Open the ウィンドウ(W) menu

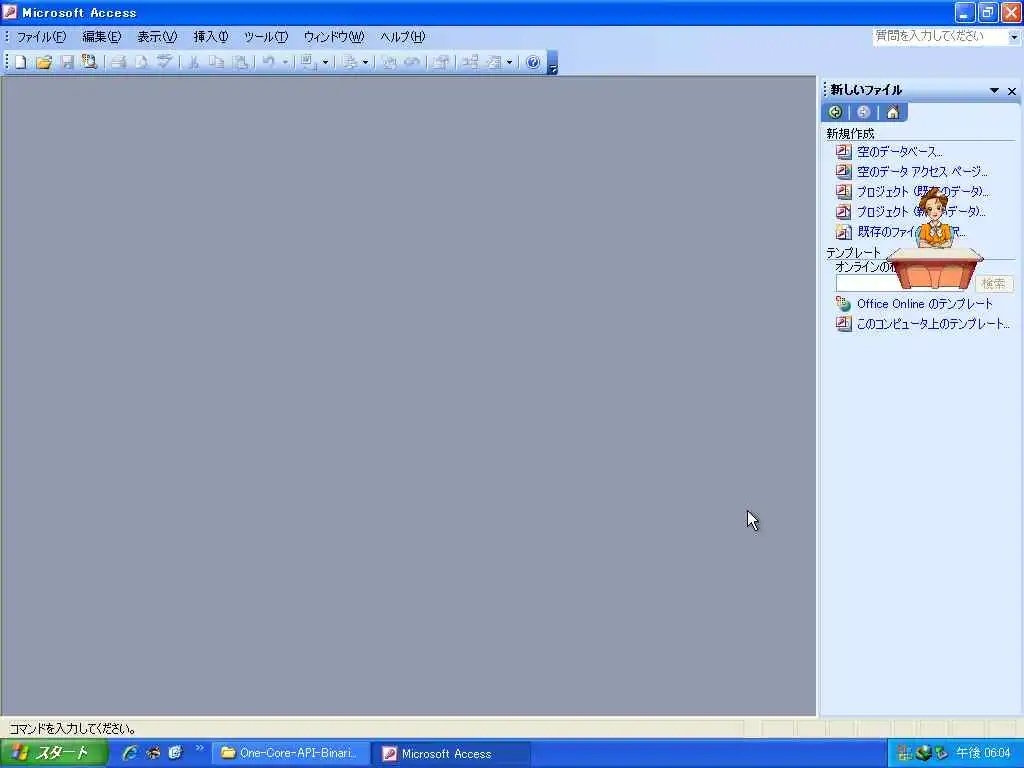coord(334,37)
